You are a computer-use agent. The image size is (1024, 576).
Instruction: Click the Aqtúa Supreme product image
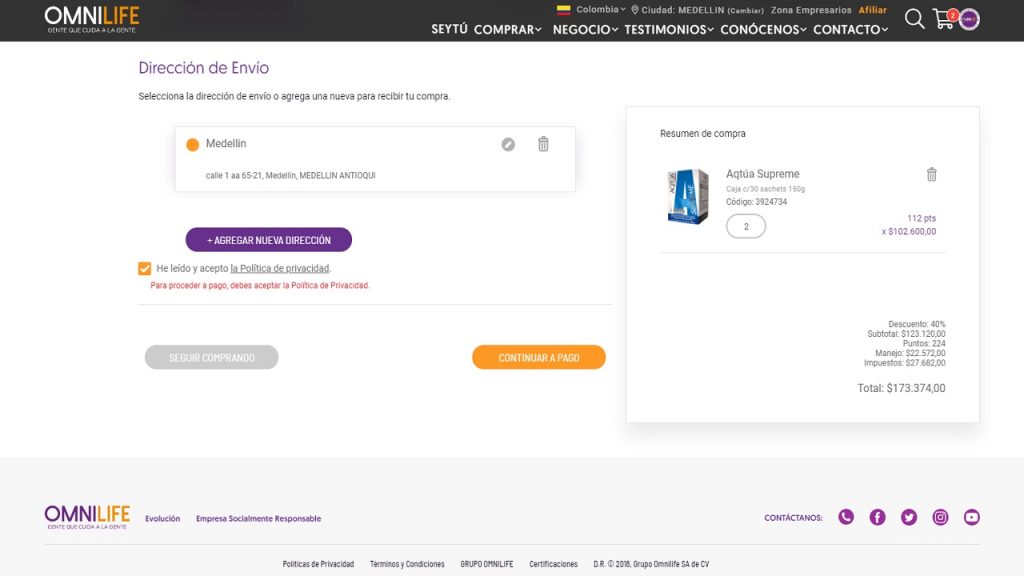click(688, 197)
